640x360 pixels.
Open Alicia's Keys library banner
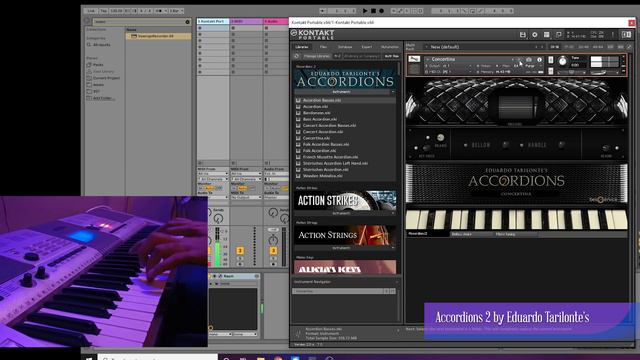tap(345, 267)
